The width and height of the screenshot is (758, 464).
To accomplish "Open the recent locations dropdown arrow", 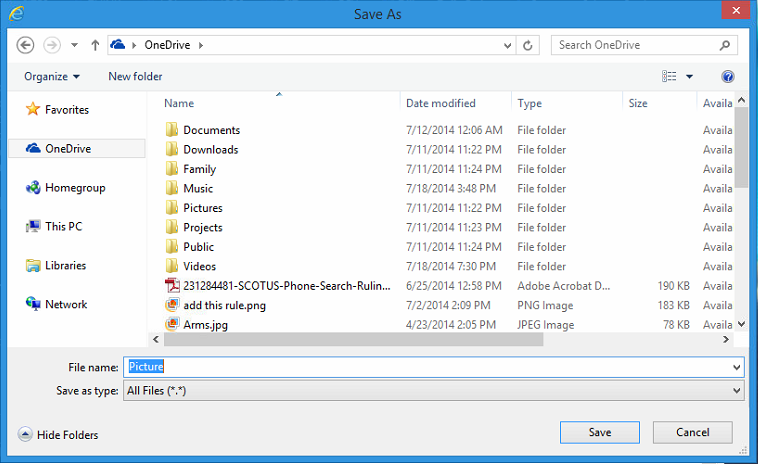I will [74, 45].
